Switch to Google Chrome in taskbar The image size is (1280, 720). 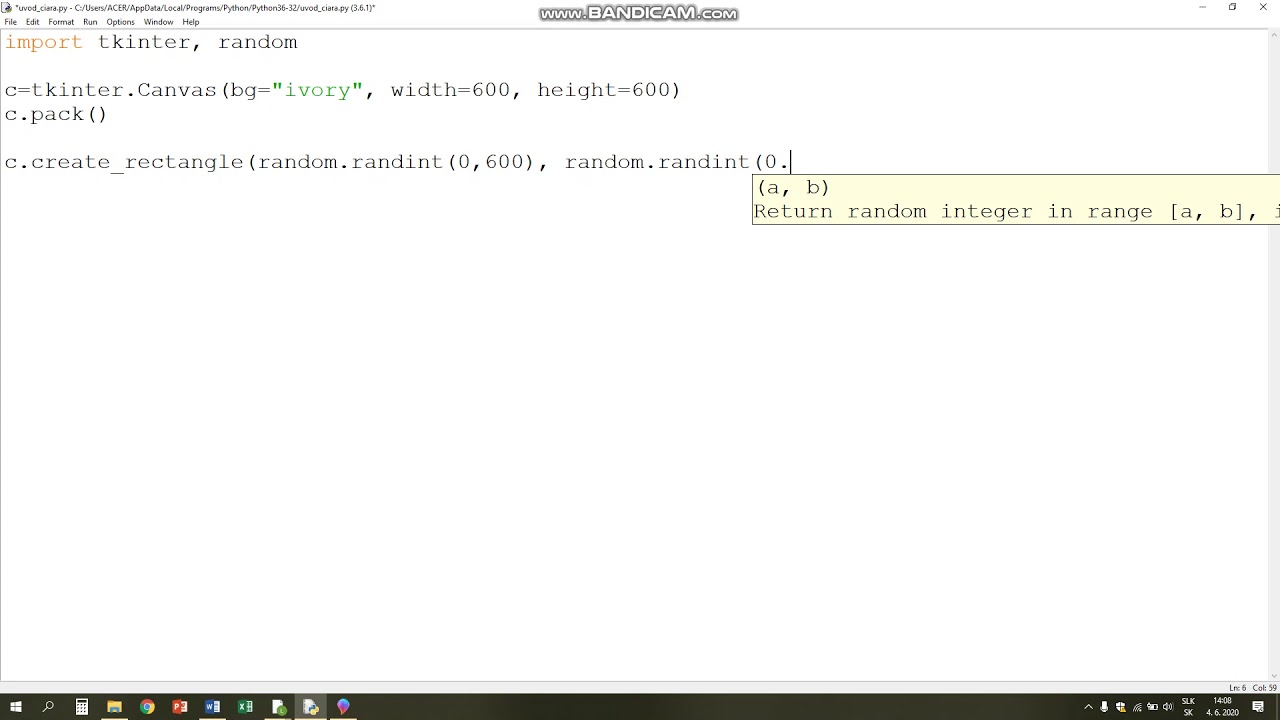pyautogui.click(x=147, y=707)
